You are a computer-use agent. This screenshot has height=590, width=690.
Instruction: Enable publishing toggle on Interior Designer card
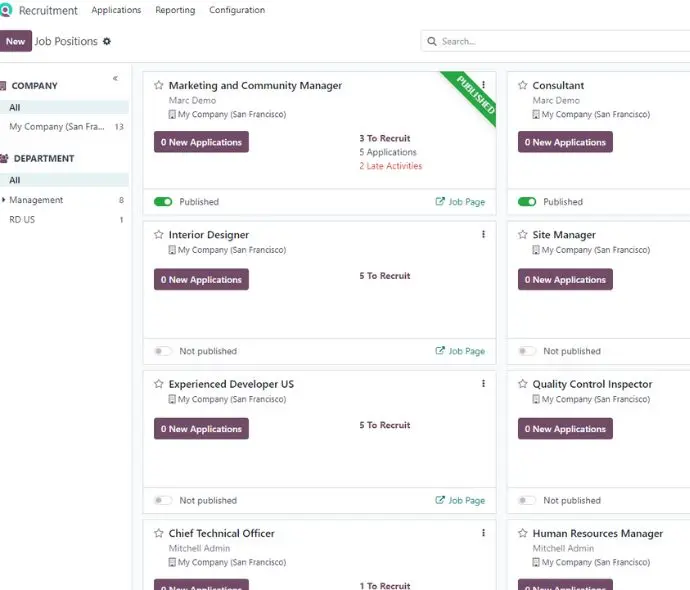(163, 351)
